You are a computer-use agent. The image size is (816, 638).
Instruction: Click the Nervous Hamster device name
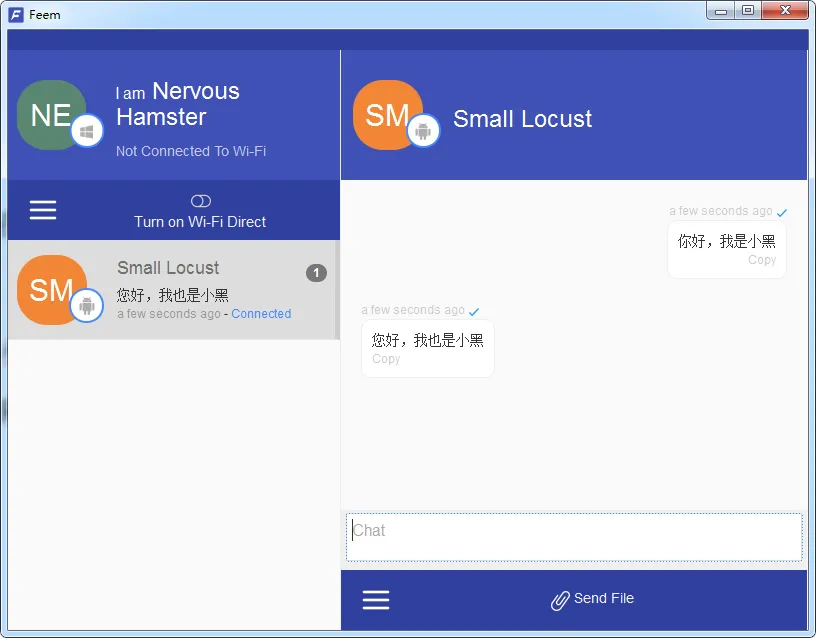[x=178, y=104]
